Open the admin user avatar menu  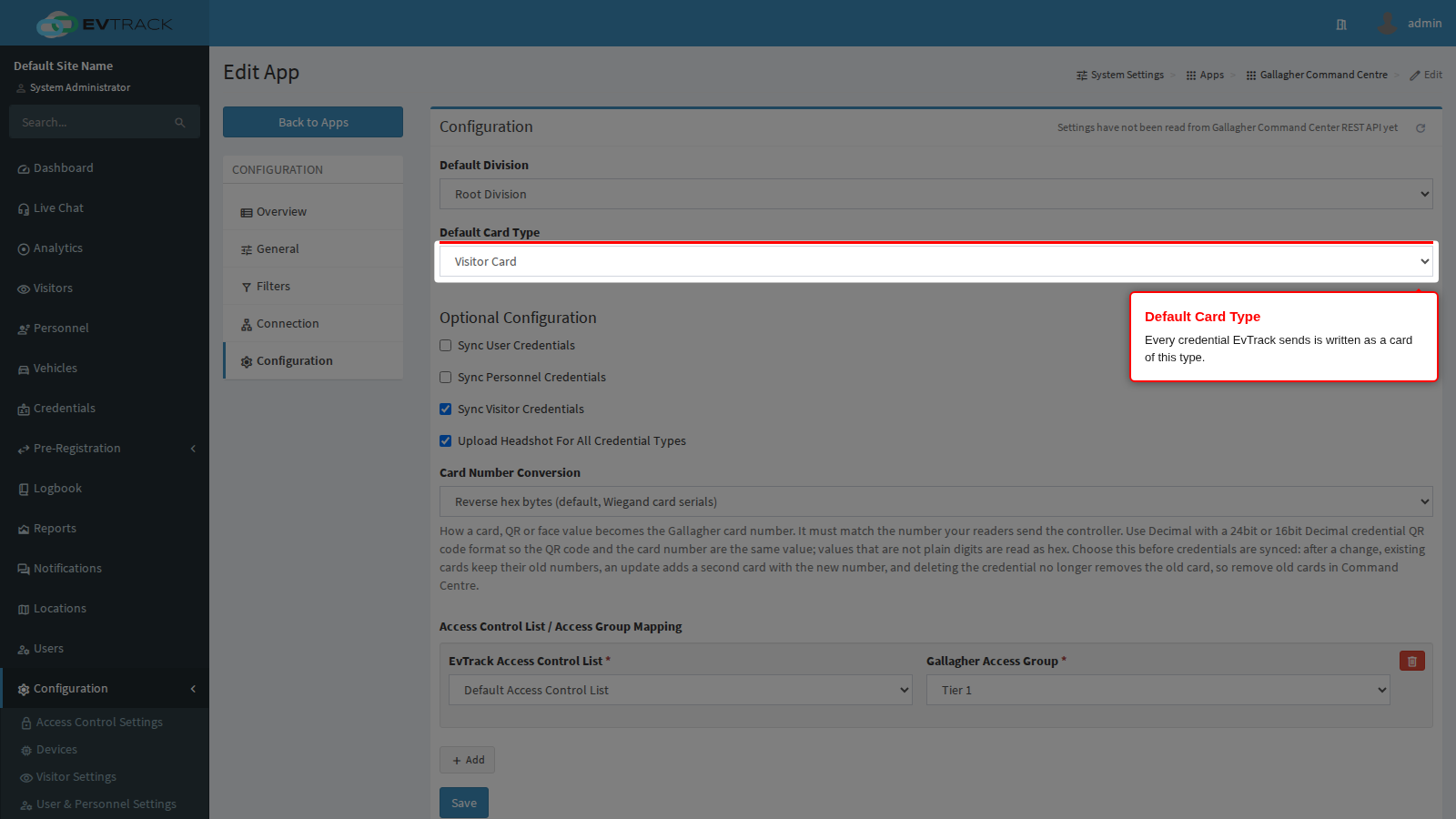point(1387,24)
